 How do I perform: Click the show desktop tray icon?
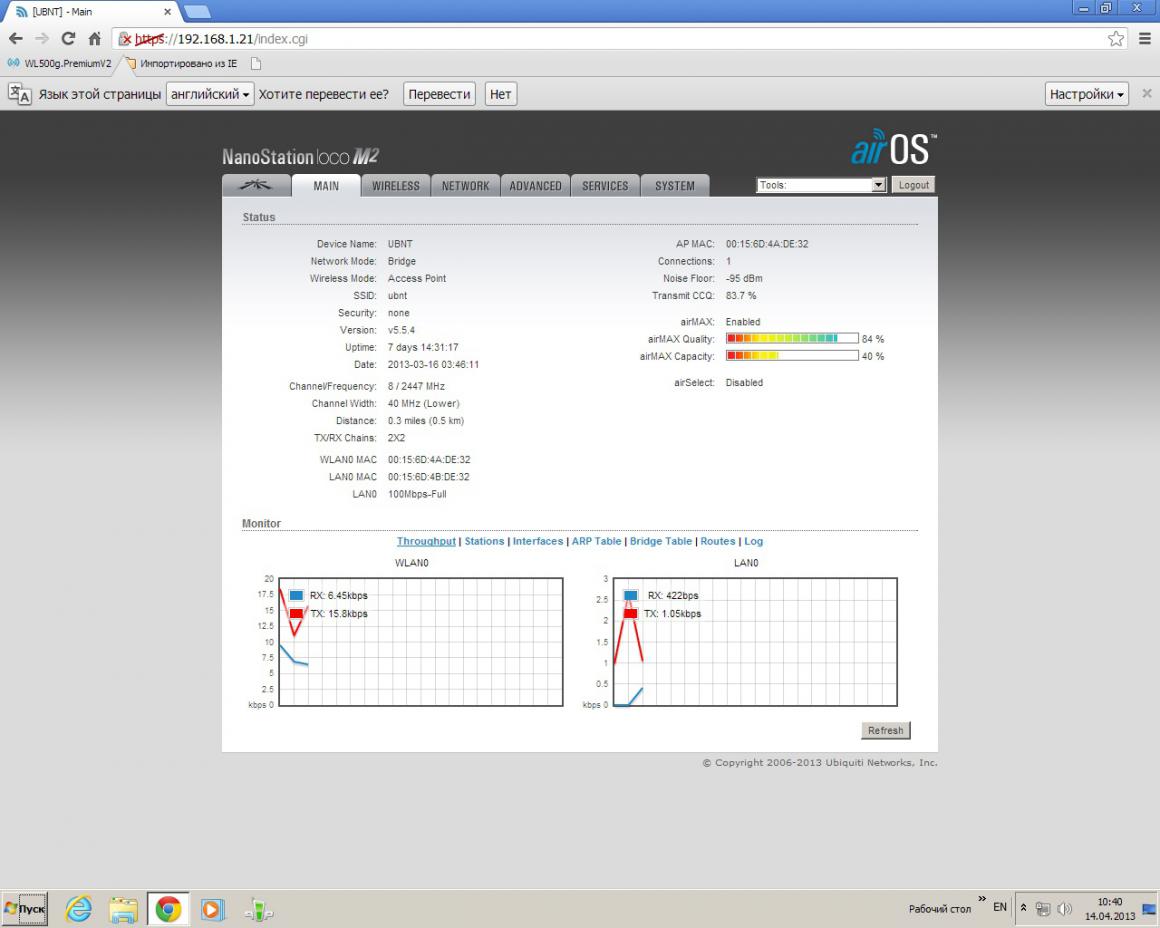click(x=1150, y=909)
